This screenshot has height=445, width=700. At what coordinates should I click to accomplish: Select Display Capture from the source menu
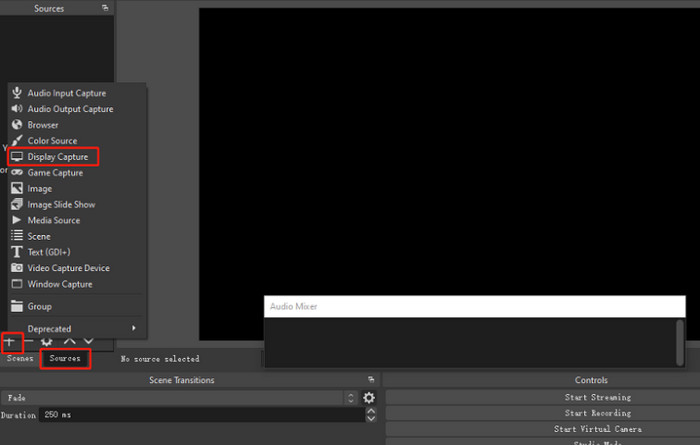tap(58, 157)
